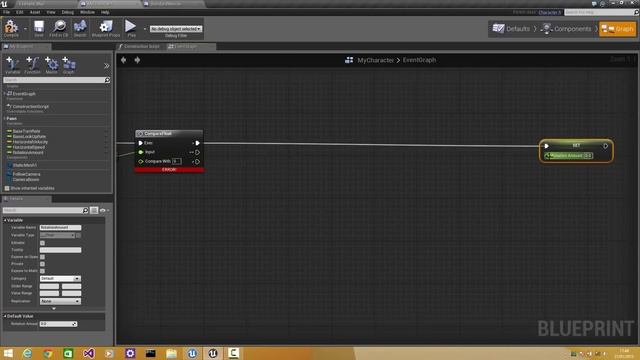Select EventGraph in My Blueprint tree
Viewport: 640px width, 360px height.
24,94
